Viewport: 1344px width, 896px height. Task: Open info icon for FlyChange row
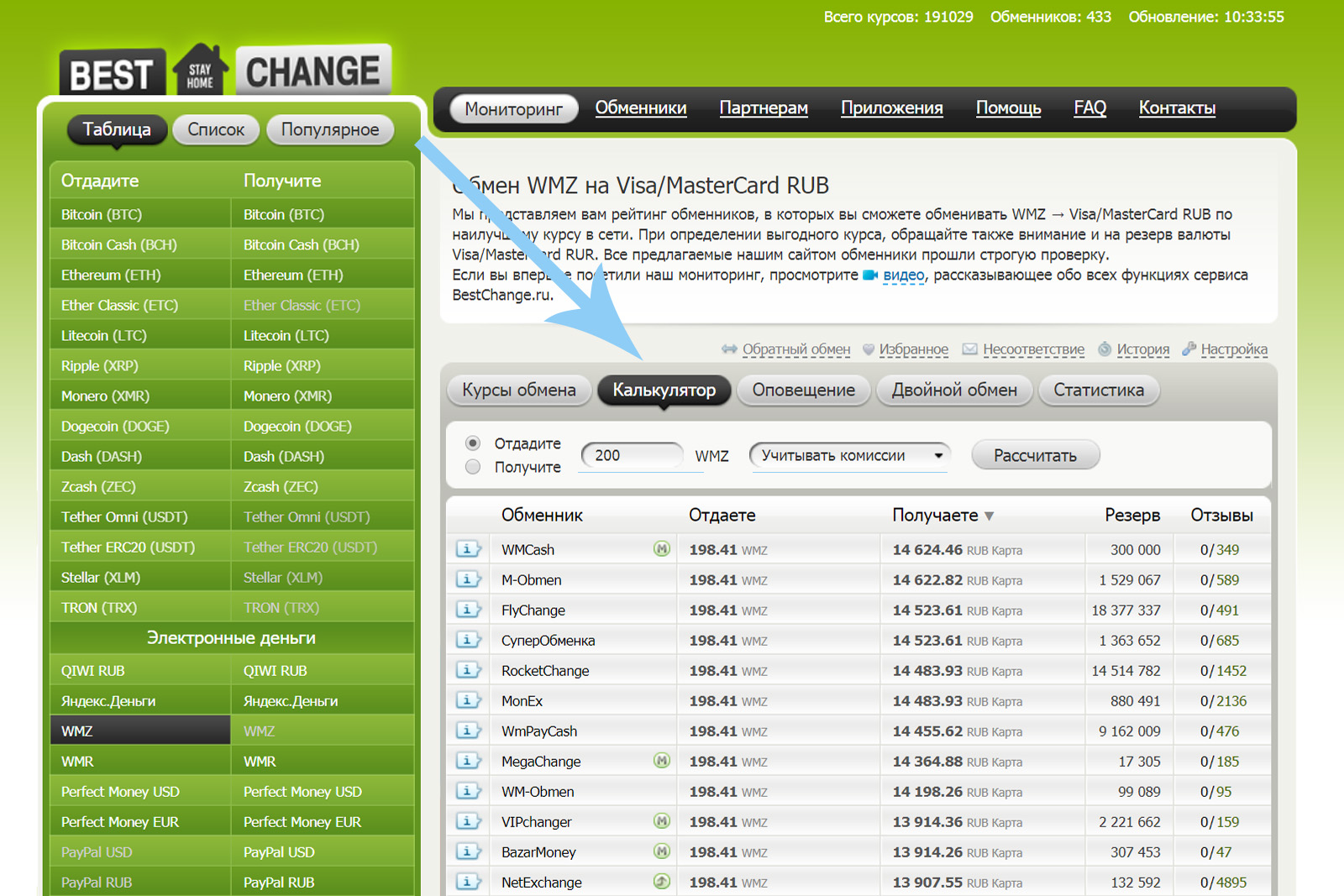pyautogui.click(x=468, y=610)
